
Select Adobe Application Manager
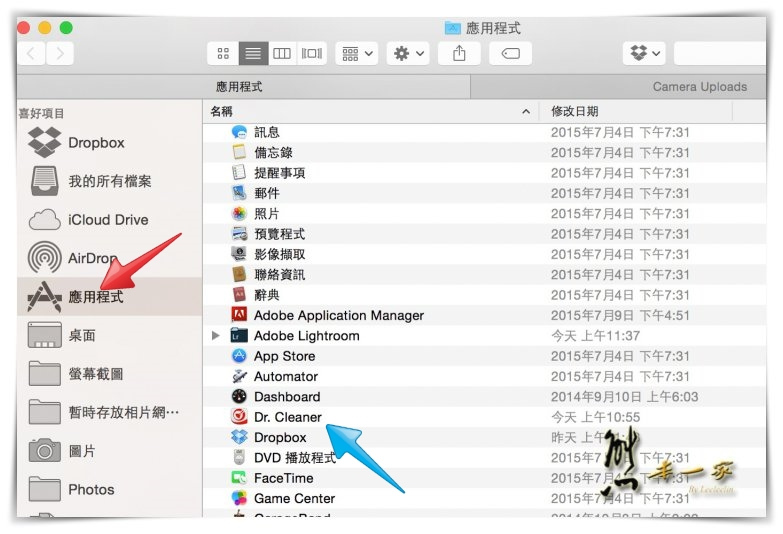point(484,315)
